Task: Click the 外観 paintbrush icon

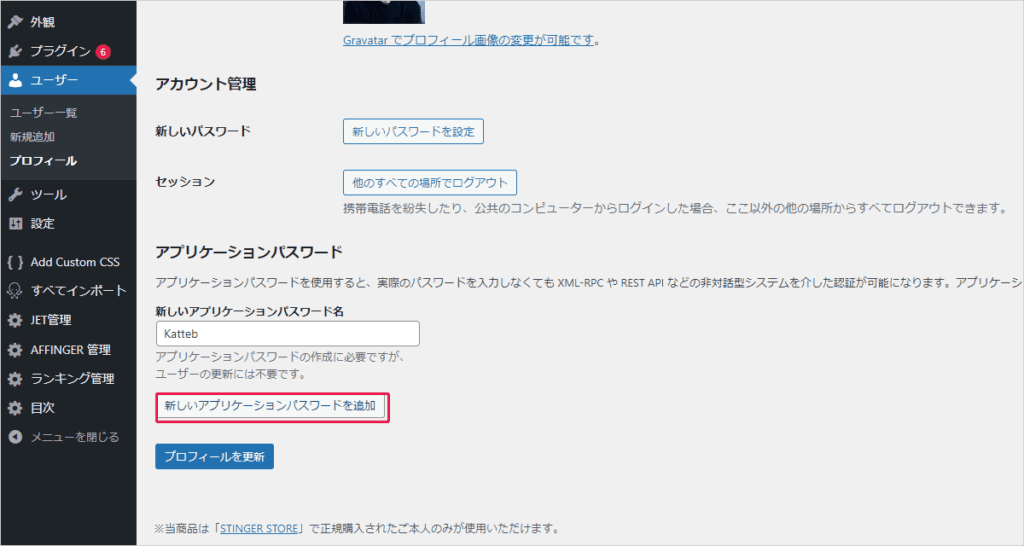Action: pos(15,22)
